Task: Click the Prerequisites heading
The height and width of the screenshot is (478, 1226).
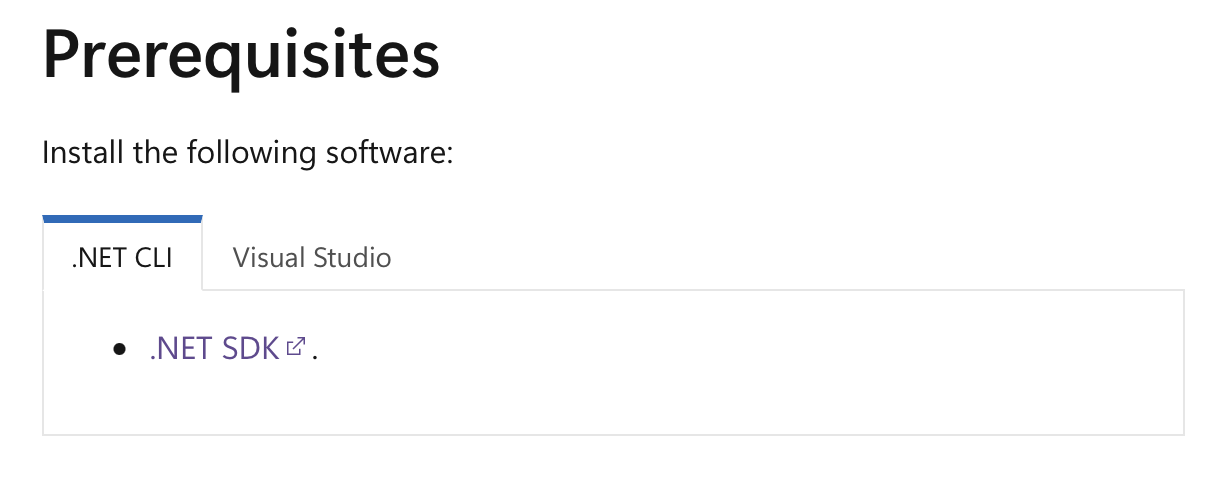Action: click(x=241, y=55)
